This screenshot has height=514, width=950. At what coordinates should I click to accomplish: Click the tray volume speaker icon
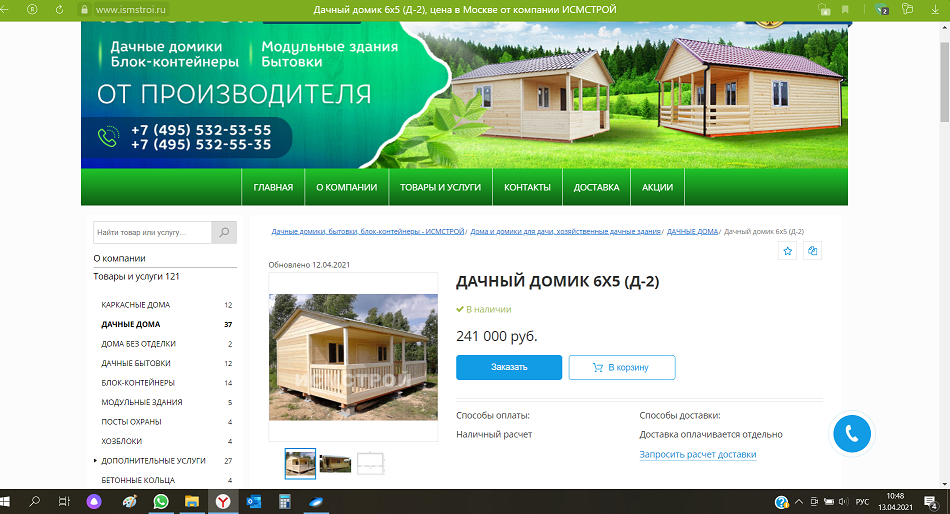point(843,502)
